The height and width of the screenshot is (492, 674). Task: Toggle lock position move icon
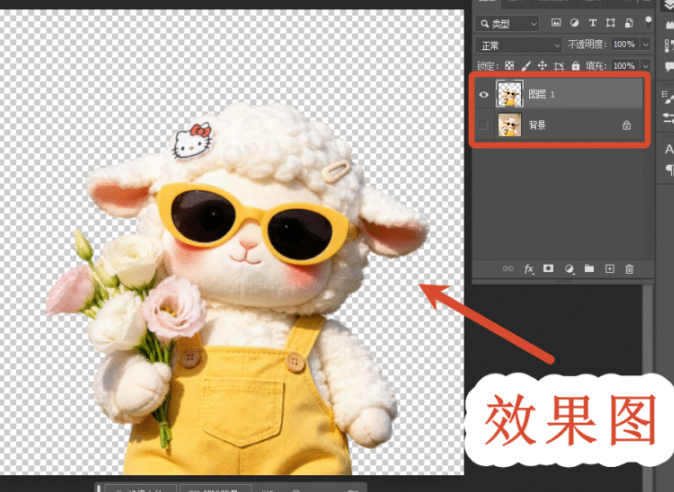click(542, 66)
